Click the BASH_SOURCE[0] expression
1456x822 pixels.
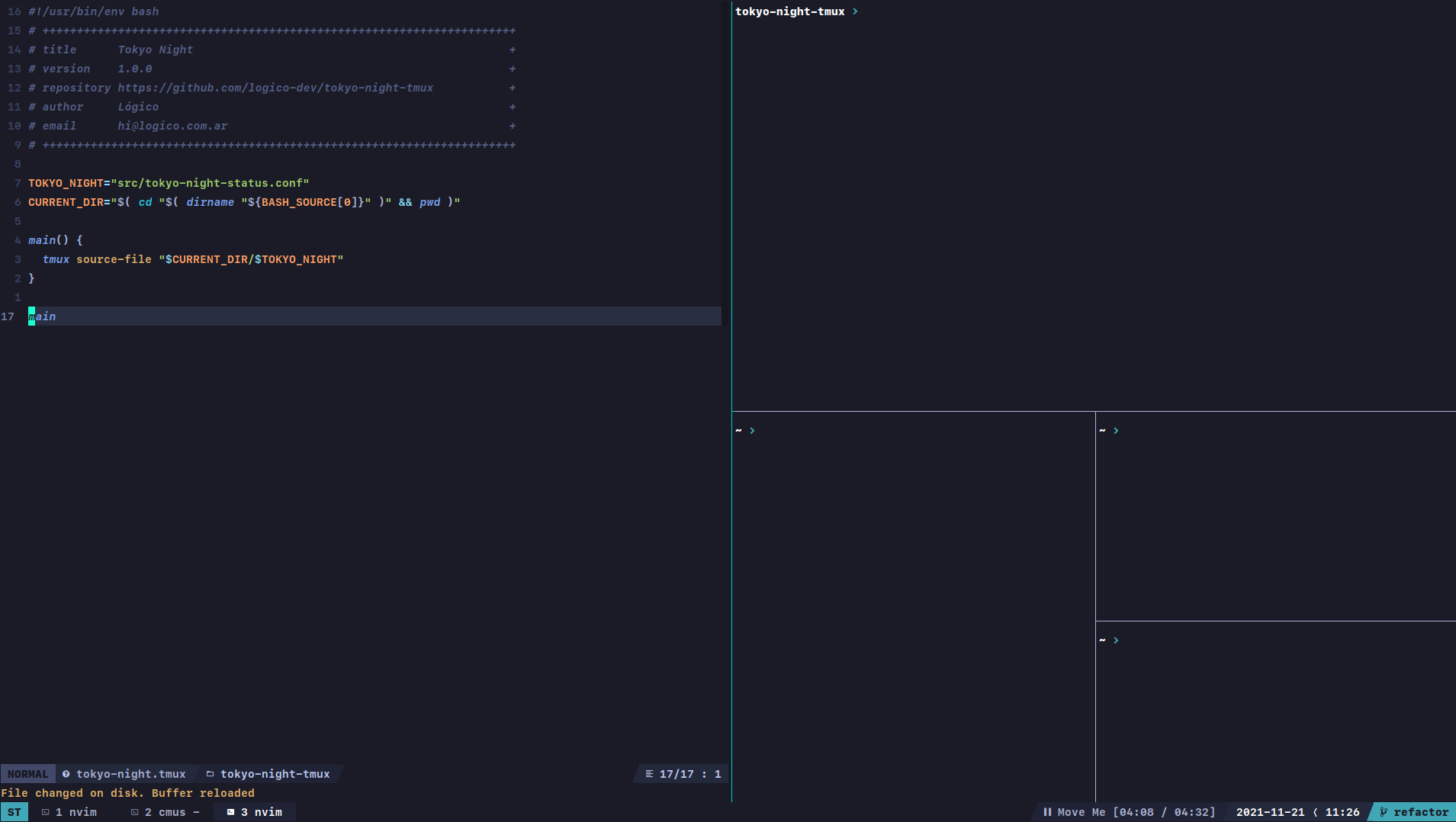[x=310, y=202]
